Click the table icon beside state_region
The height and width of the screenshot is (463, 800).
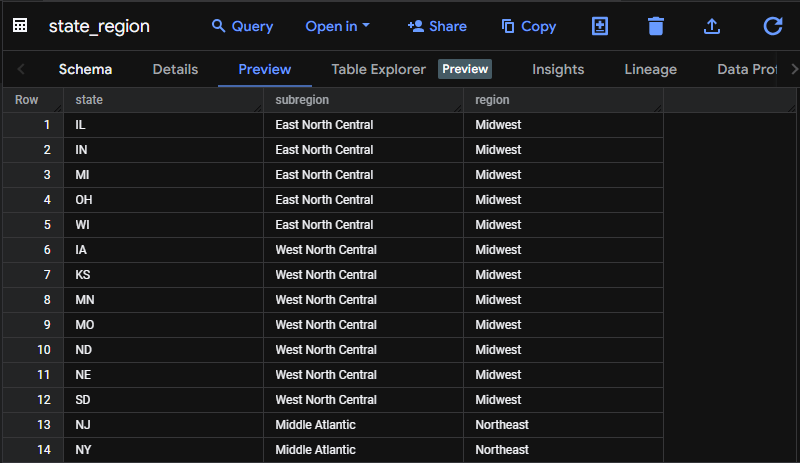pyautogui.click(x=20, y=25)
